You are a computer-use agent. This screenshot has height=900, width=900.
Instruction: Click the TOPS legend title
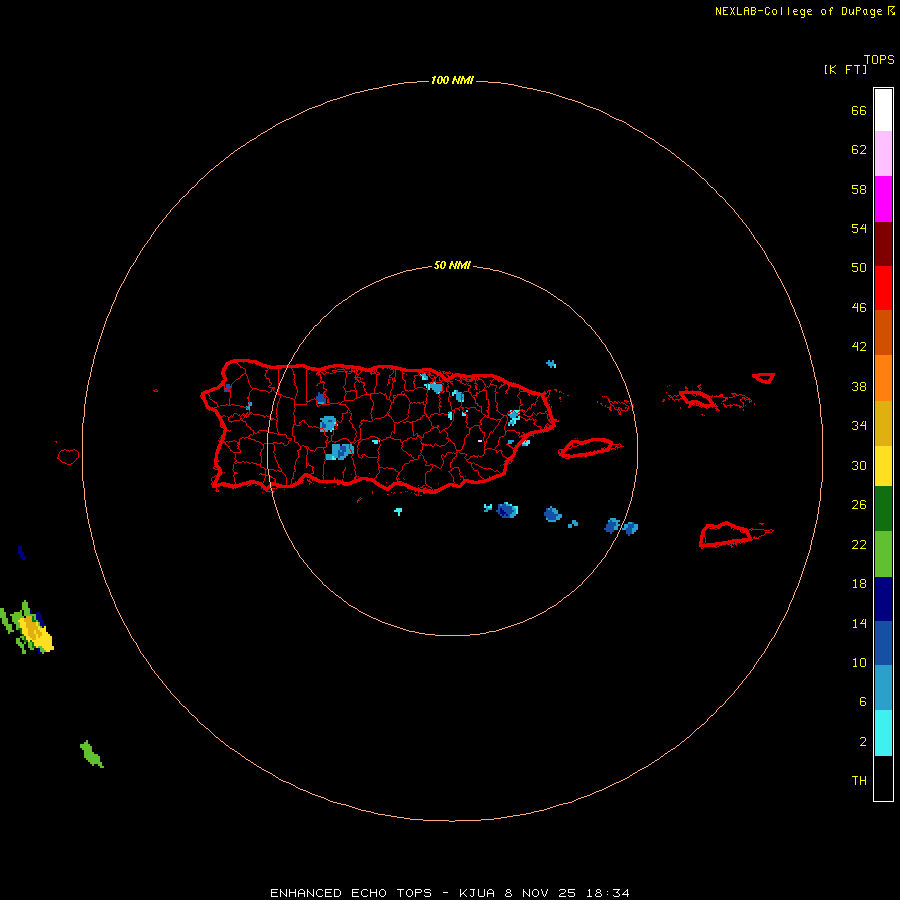point(879,59)
